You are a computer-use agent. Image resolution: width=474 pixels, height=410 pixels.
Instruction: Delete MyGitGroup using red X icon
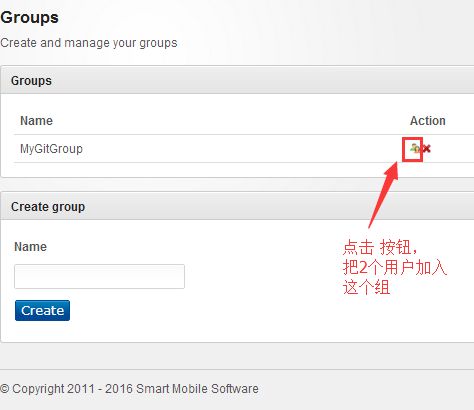426,149
